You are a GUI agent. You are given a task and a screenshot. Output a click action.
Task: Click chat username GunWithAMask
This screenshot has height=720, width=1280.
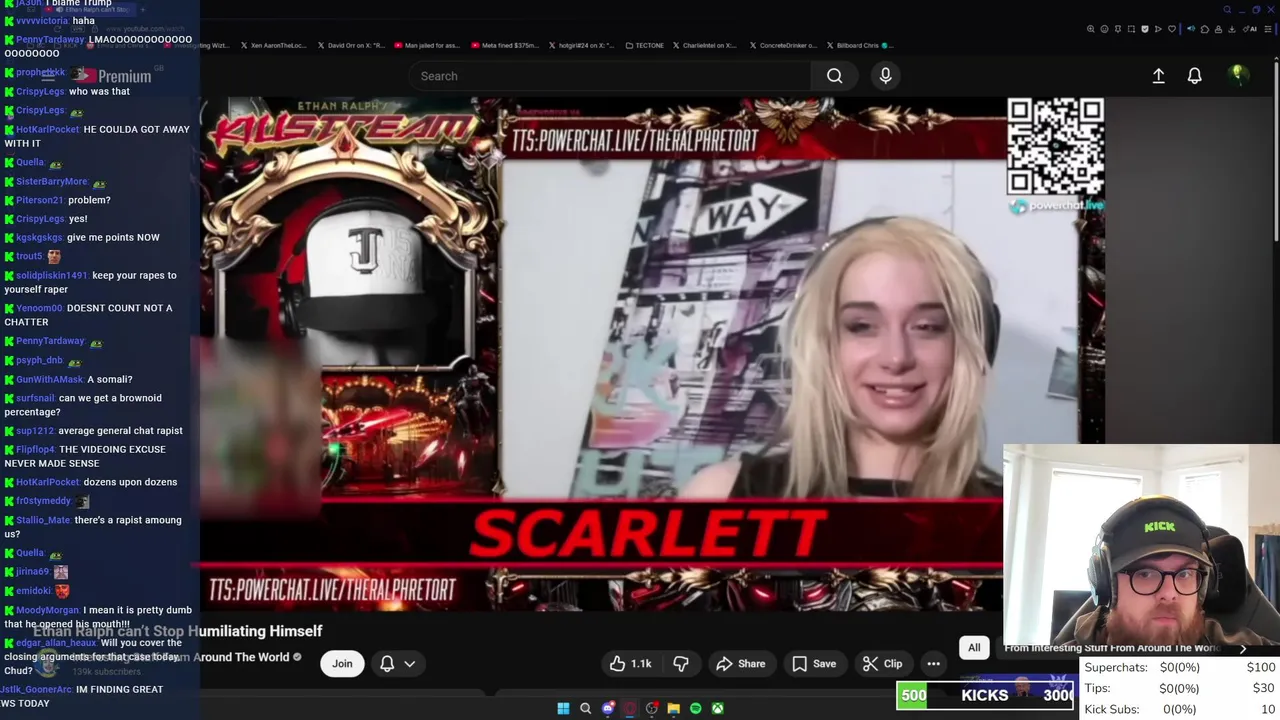(x=50, y=379)
